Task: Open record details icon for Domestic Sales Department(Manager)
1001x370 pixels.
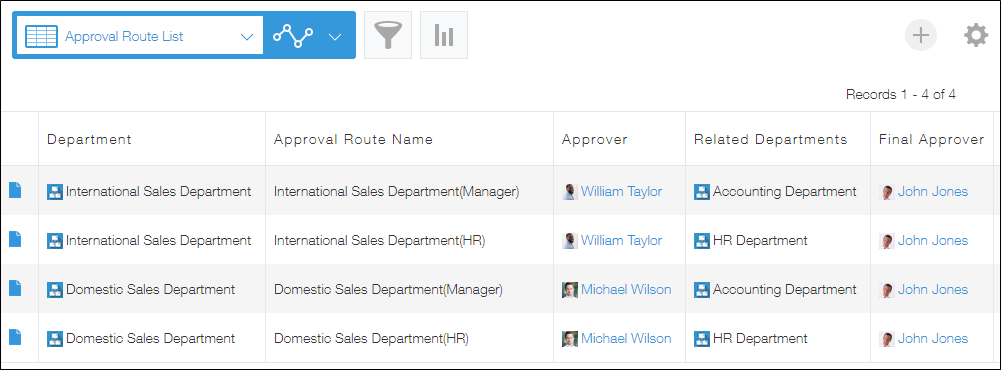Action: [15, 288]
